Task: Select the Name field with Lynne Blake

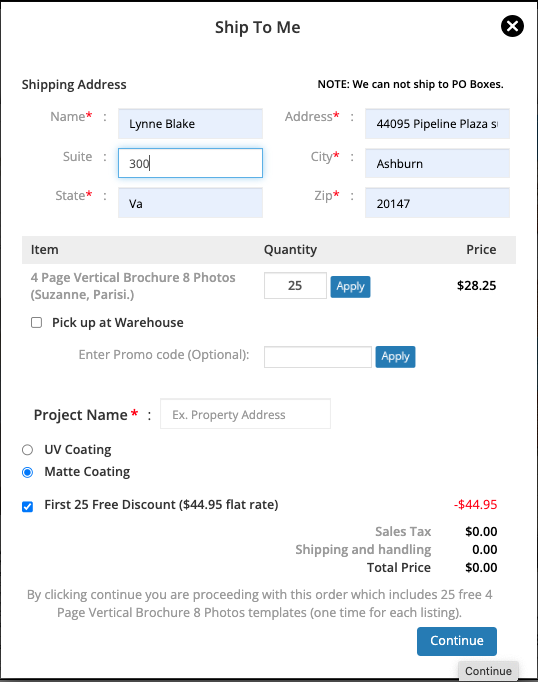Action: pos(190,124)
